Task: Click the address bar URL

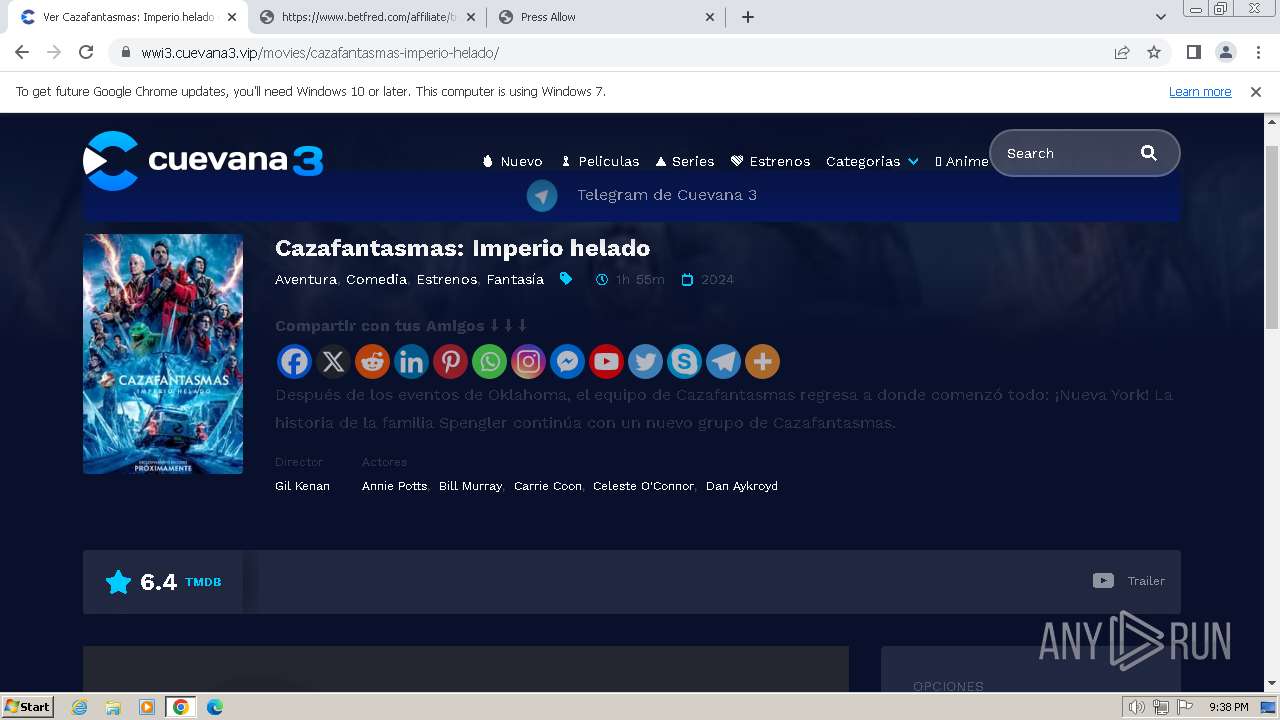Action: tap(320, 52)
